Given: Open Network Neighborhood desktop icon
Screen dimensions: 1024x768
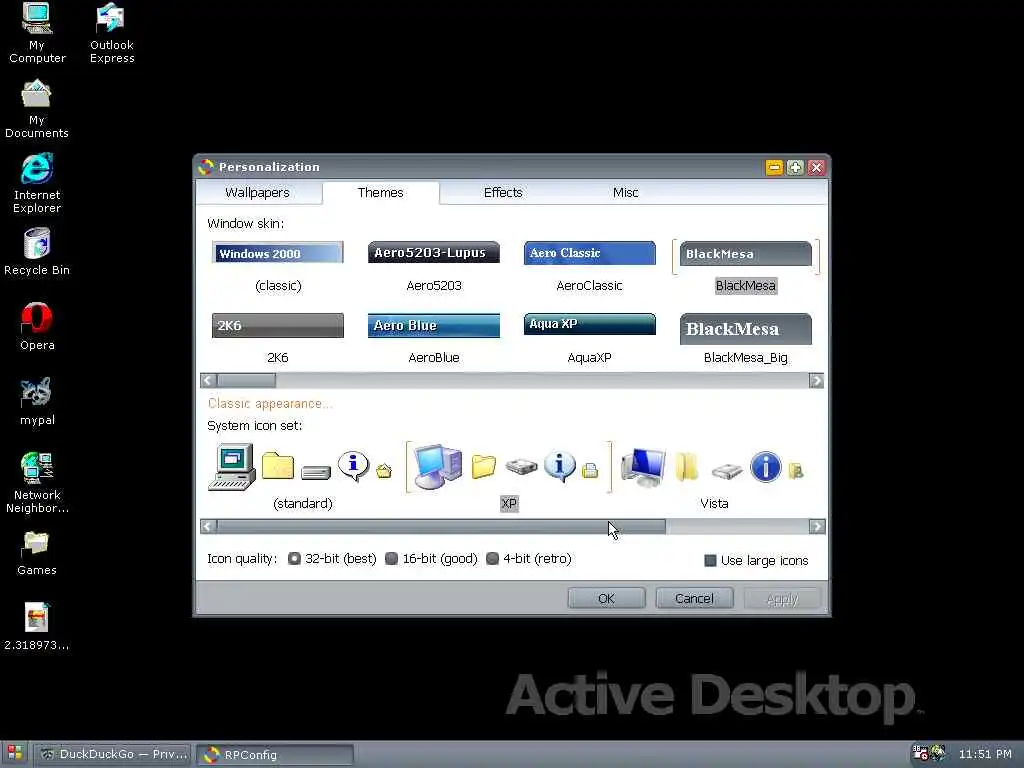Looking at the screenshot, I should click(x=37, y=483).
